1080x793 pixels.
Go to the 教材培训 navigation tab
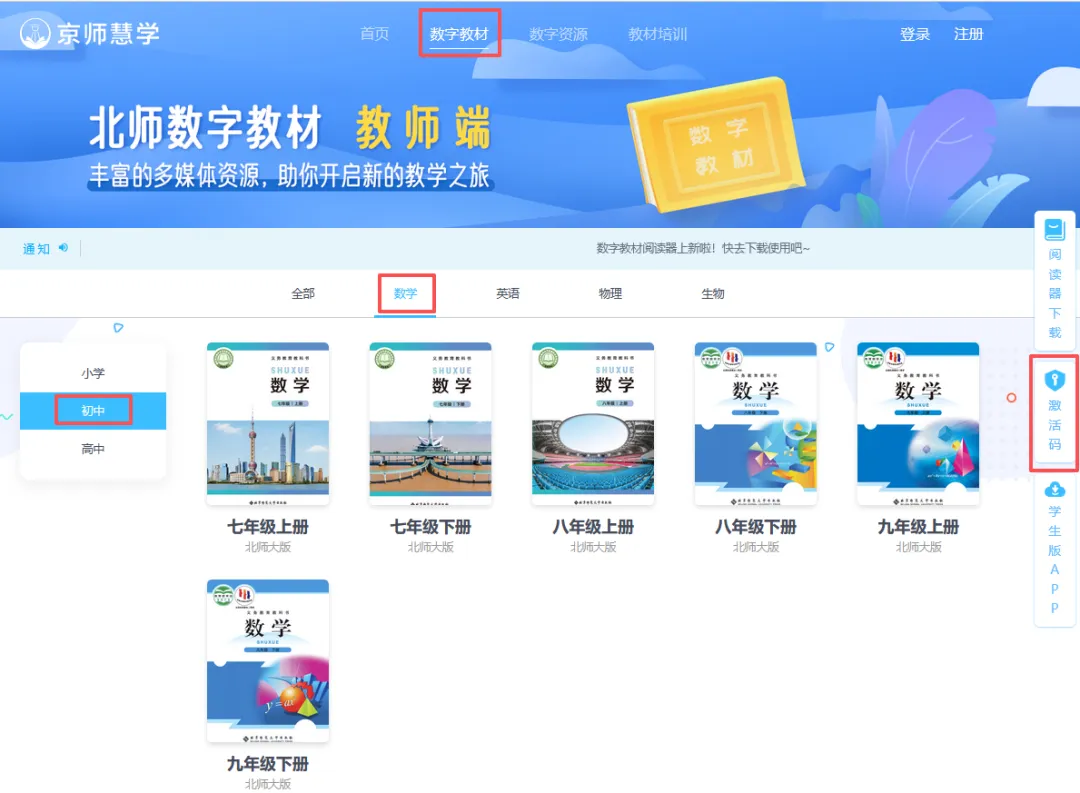point(658,34)
